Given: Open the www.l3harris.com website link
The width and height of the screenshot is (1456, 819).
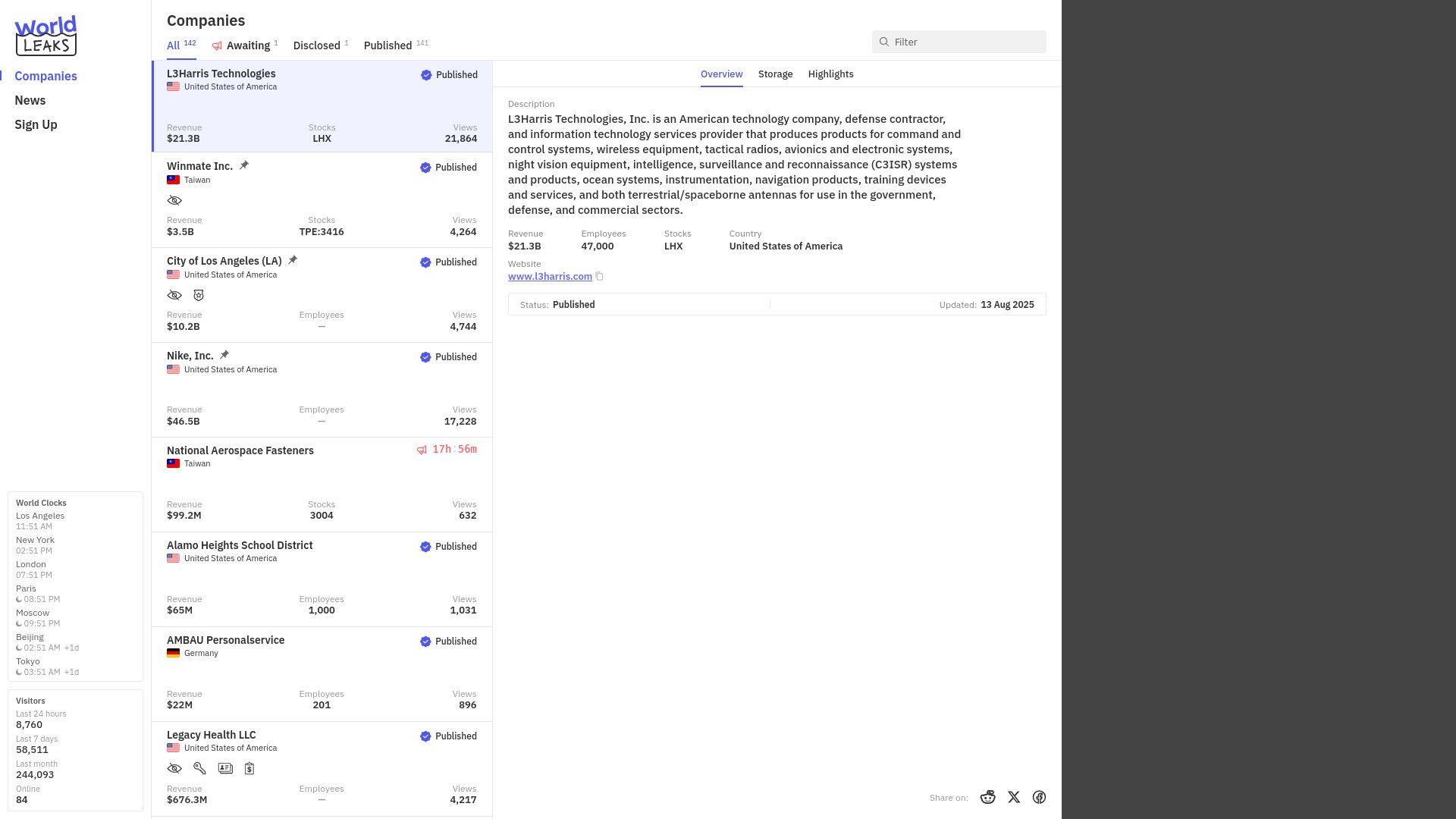Looking at the screenshot, I should coord(550,277).
